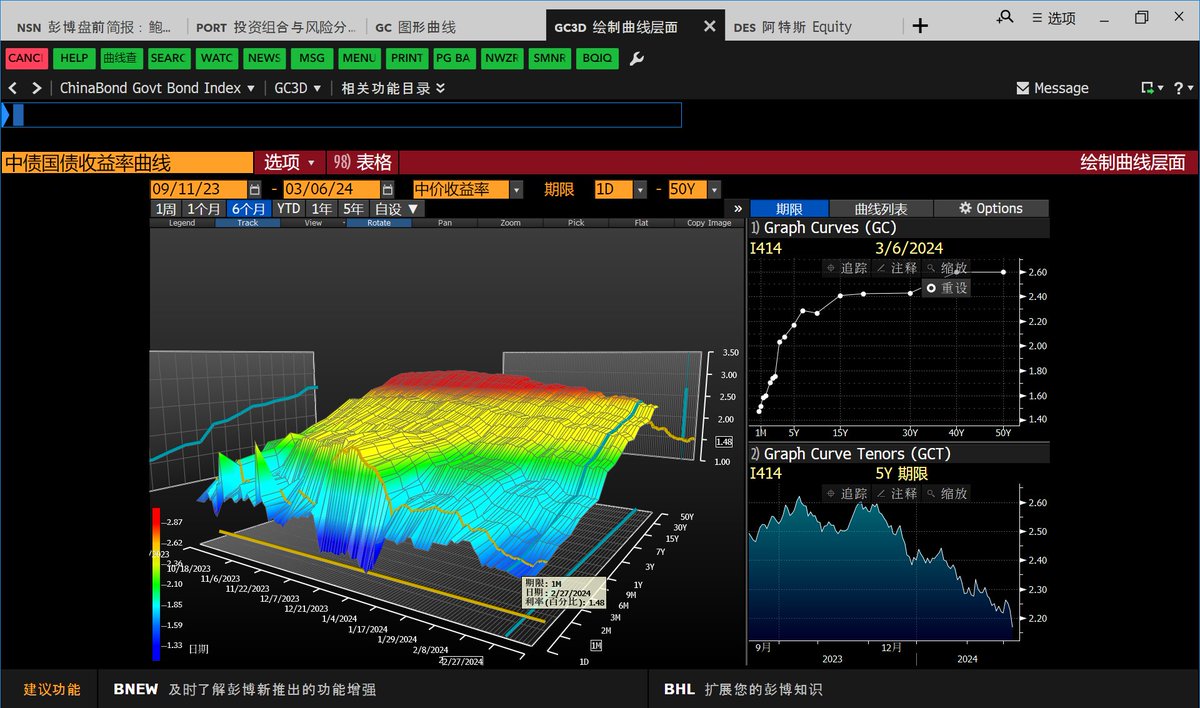Click the green SEARC key
1200x708 pixels.
point(171,59)
